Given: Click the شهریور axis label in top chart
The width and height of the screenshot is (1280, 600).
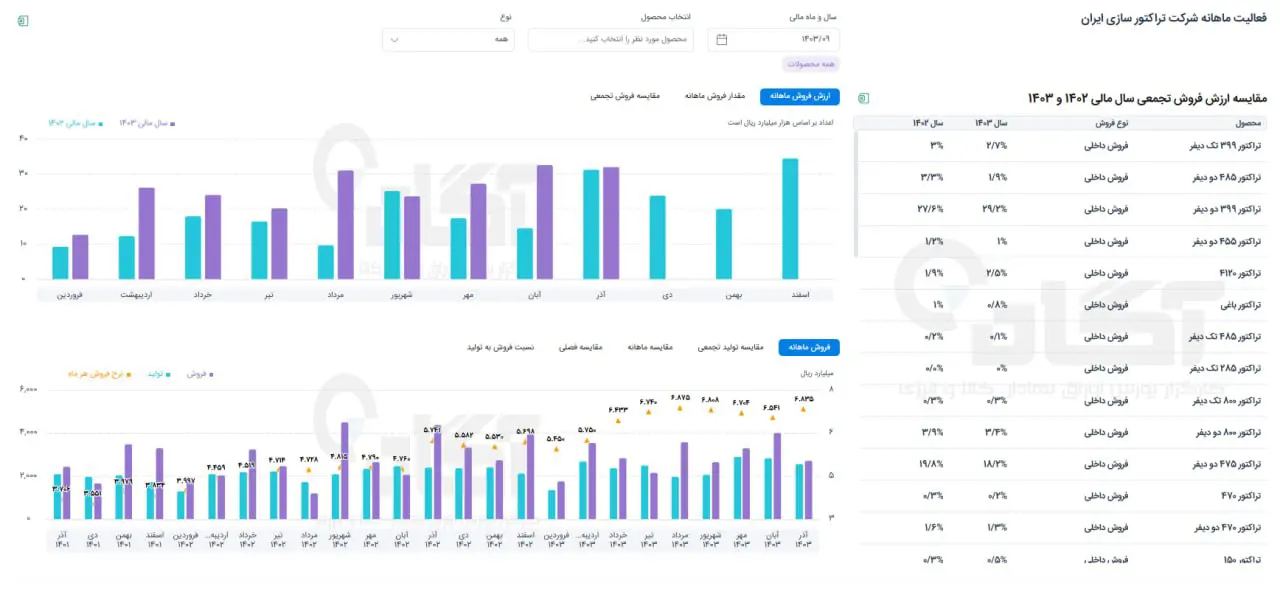Looking at the screenshot, I should pyautogui.click(x=401, y=294).
